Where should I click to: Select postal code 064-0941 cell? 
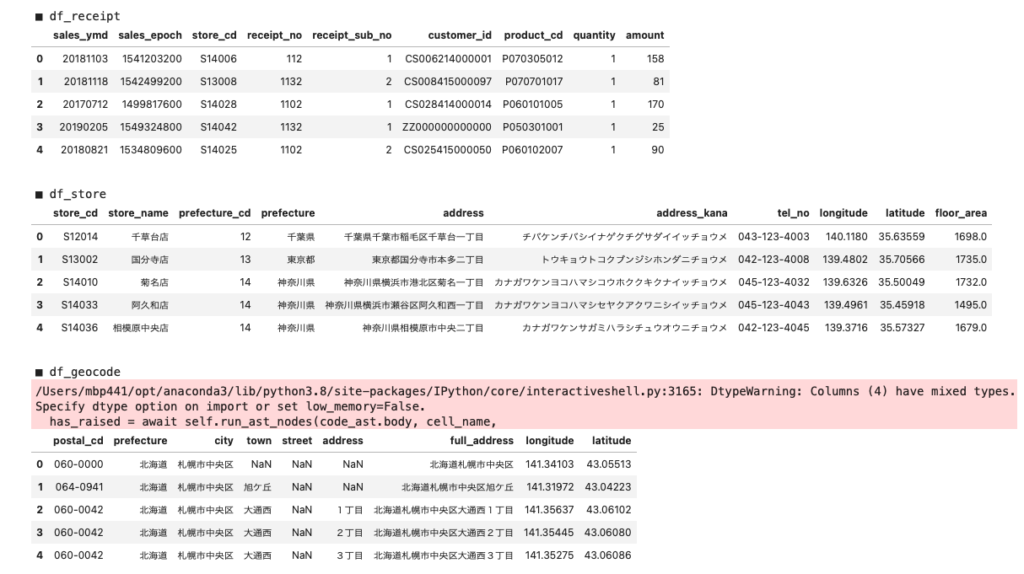(78, 487)
